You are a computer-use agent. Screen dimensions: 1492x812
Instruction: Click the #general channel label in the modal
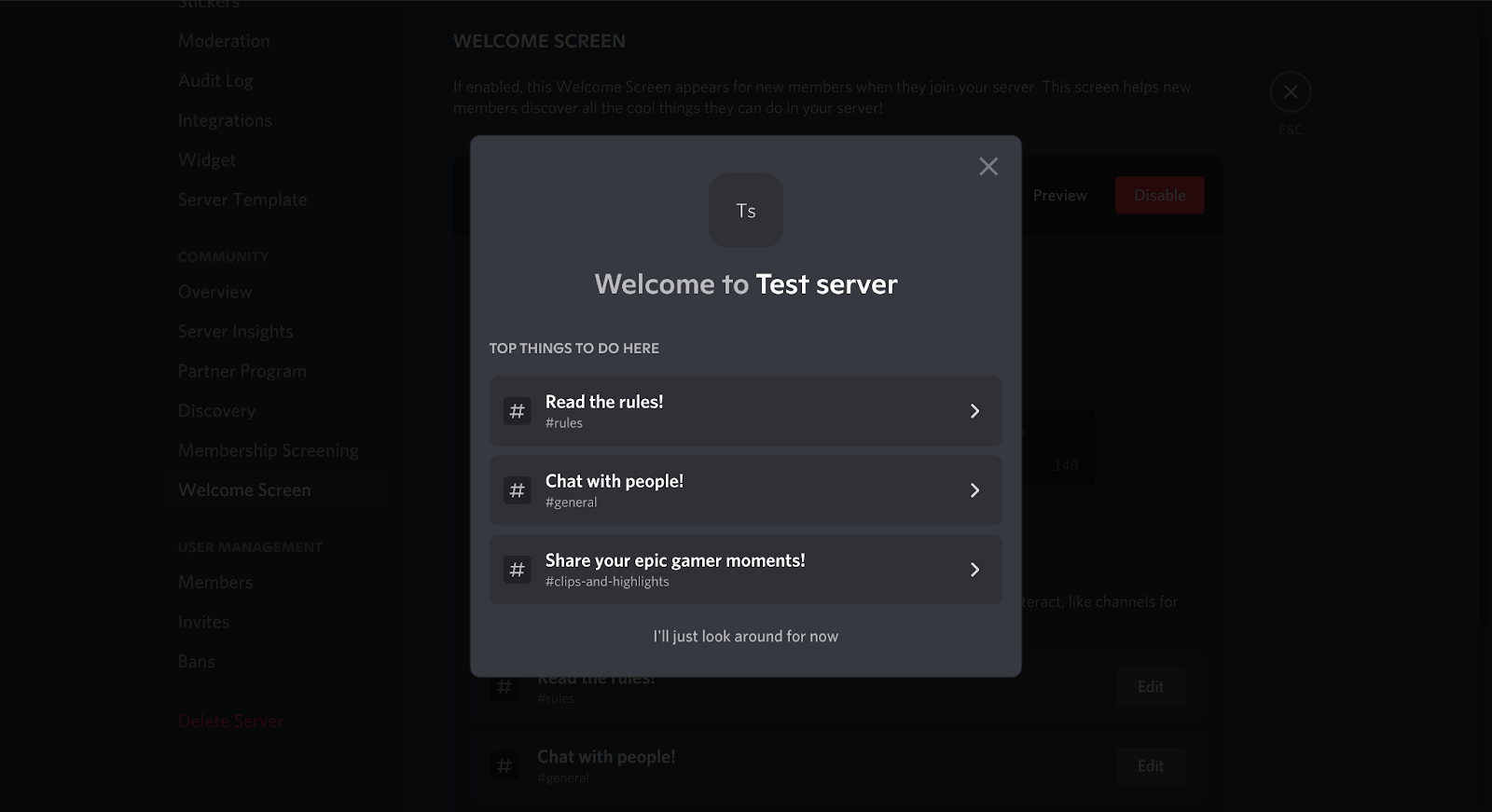tap(572, 502)
